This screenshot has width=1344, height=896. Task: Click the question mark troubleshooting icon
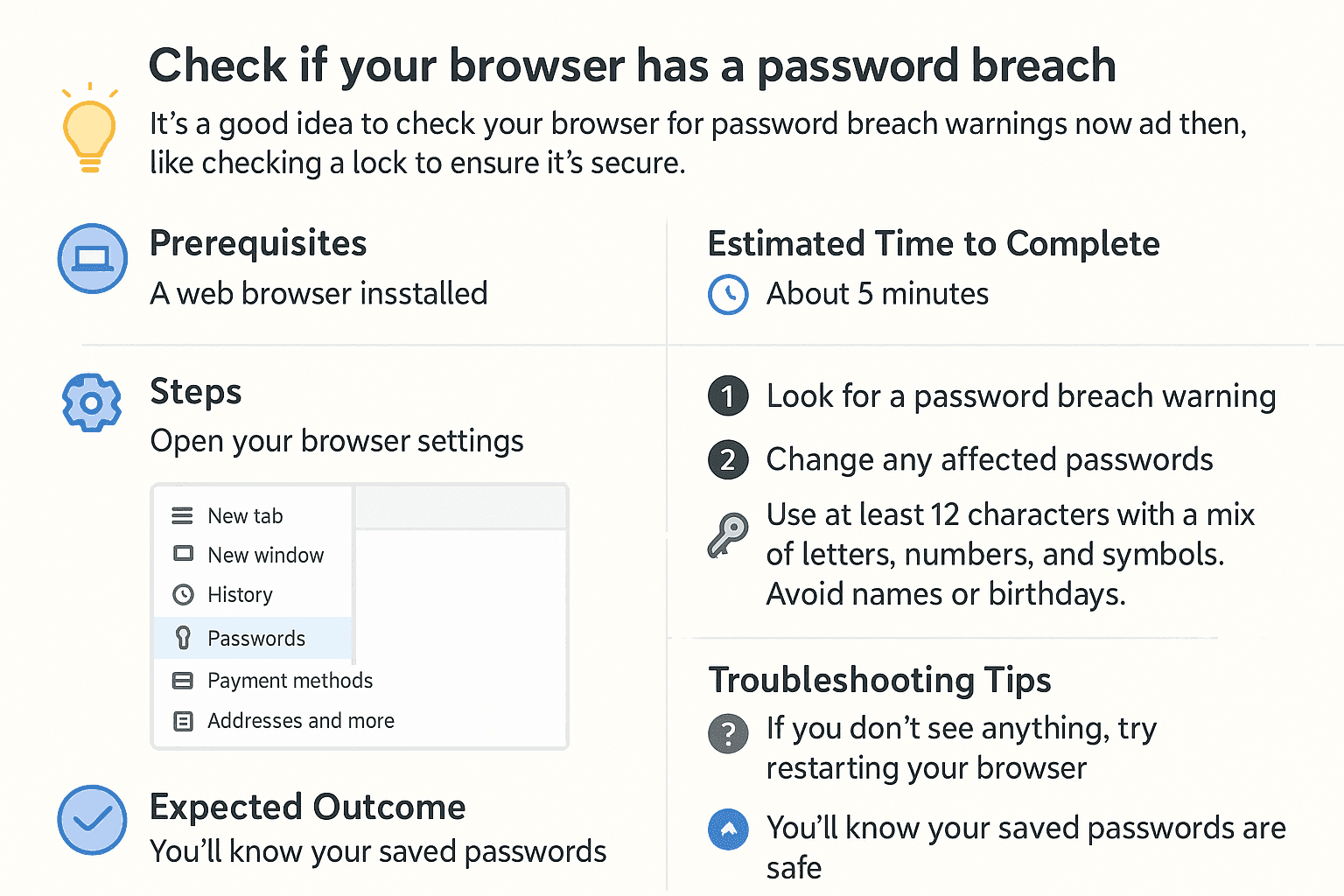[x=728, y=733]
